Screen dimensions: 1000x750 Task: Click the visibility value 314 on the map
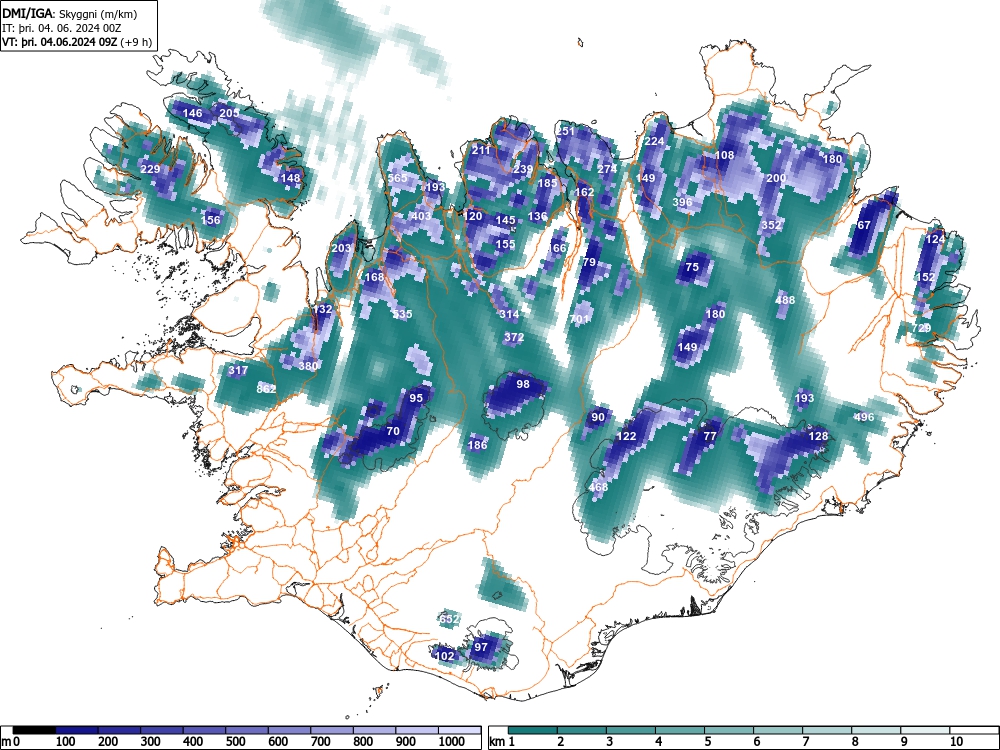pyautogui.click(x=509, y=314)
